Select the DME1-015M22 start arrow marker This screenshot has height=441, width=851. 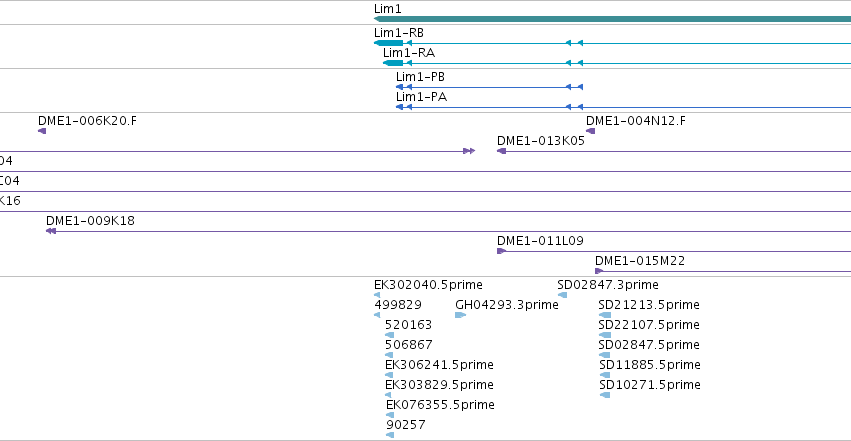599,271
